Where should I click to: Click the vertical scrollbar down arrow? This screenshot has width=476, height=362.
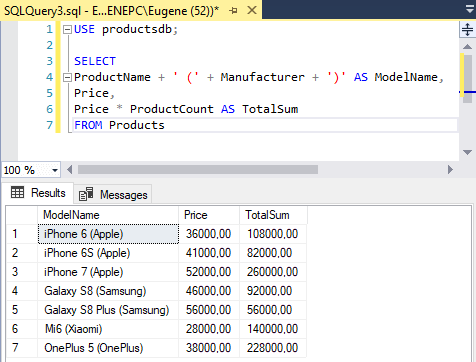click(x=467, y=152)
